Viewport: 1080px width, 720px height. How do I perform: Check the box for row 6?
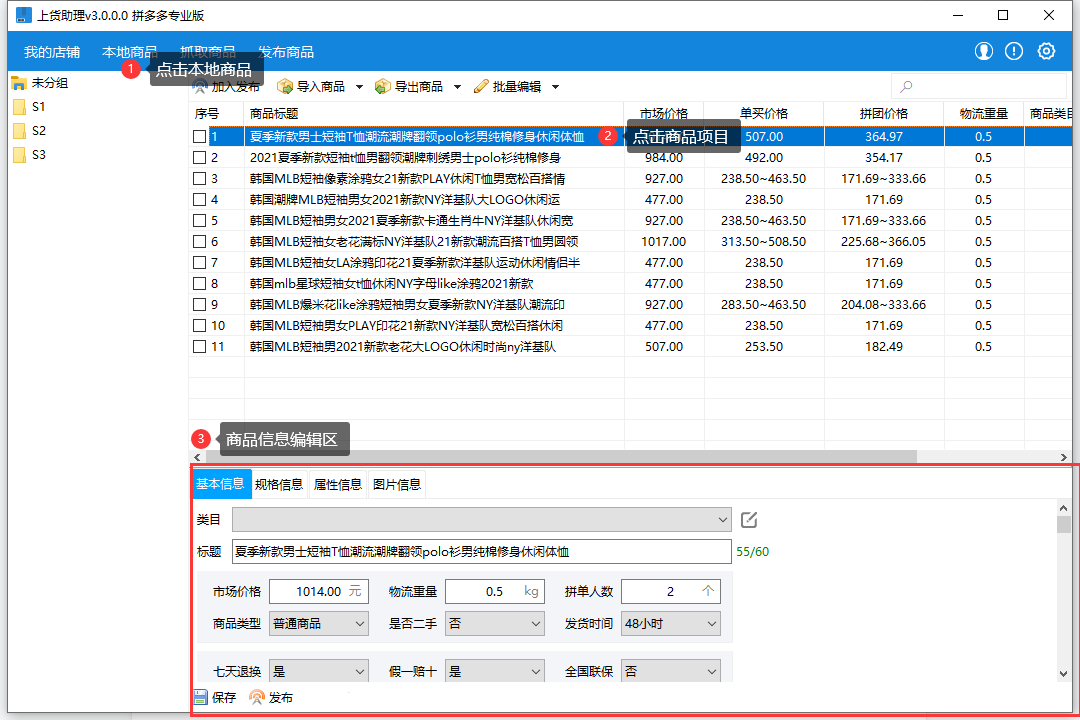(200, 242)
